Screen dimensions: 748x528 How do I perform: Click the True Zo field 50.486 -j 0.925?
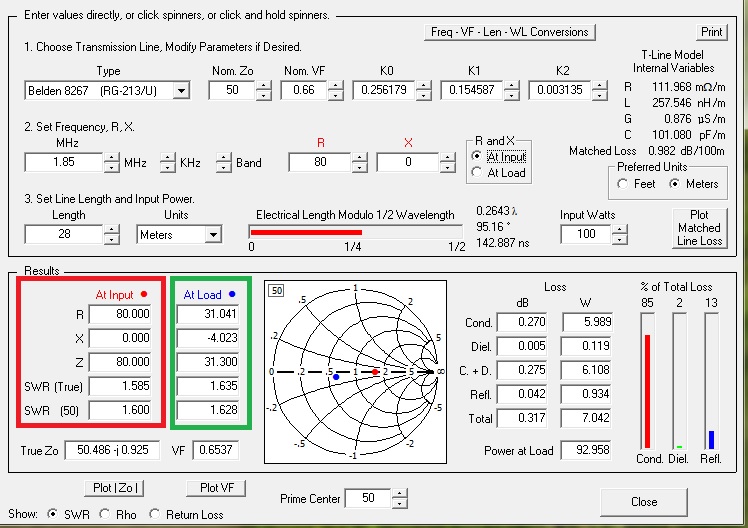pyautogui.click(x=112, y=450)
